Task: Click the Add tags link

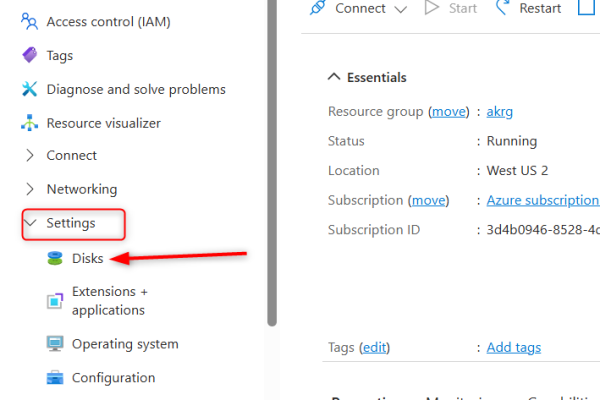Action: coord(513,347)
